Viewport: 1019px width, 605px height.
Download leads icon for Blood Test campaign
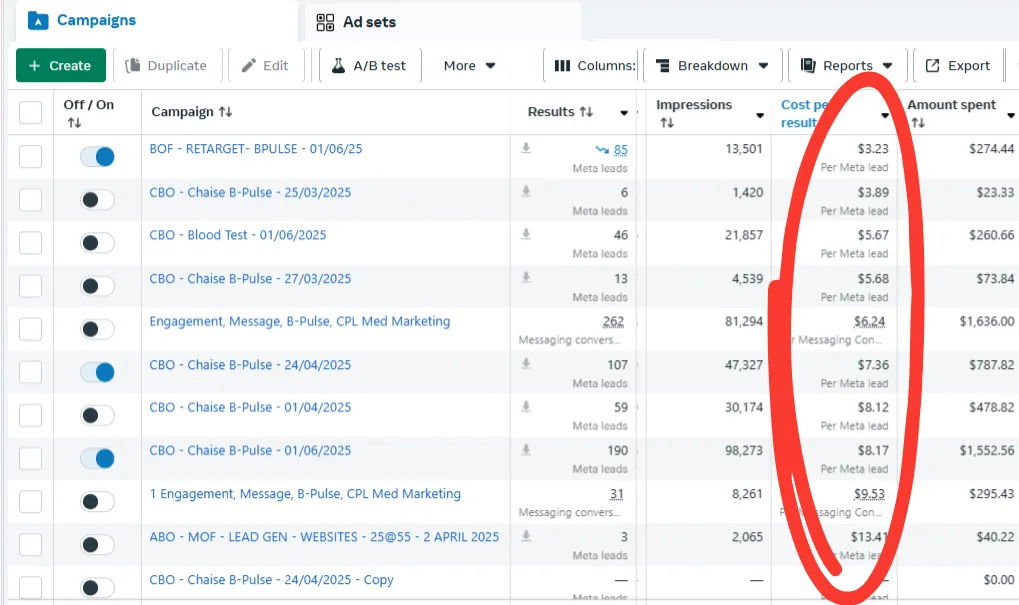point(526,234)
